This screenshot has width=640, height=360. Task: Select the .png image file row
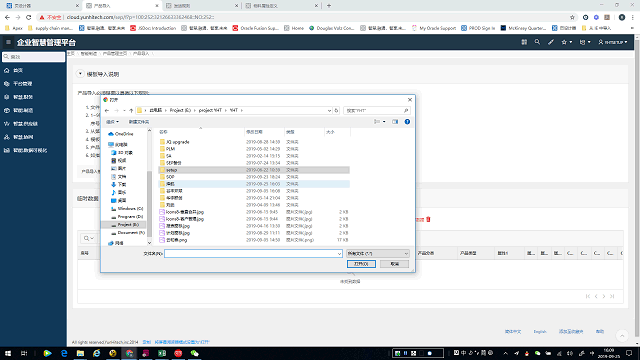click(x=253, y=240)
